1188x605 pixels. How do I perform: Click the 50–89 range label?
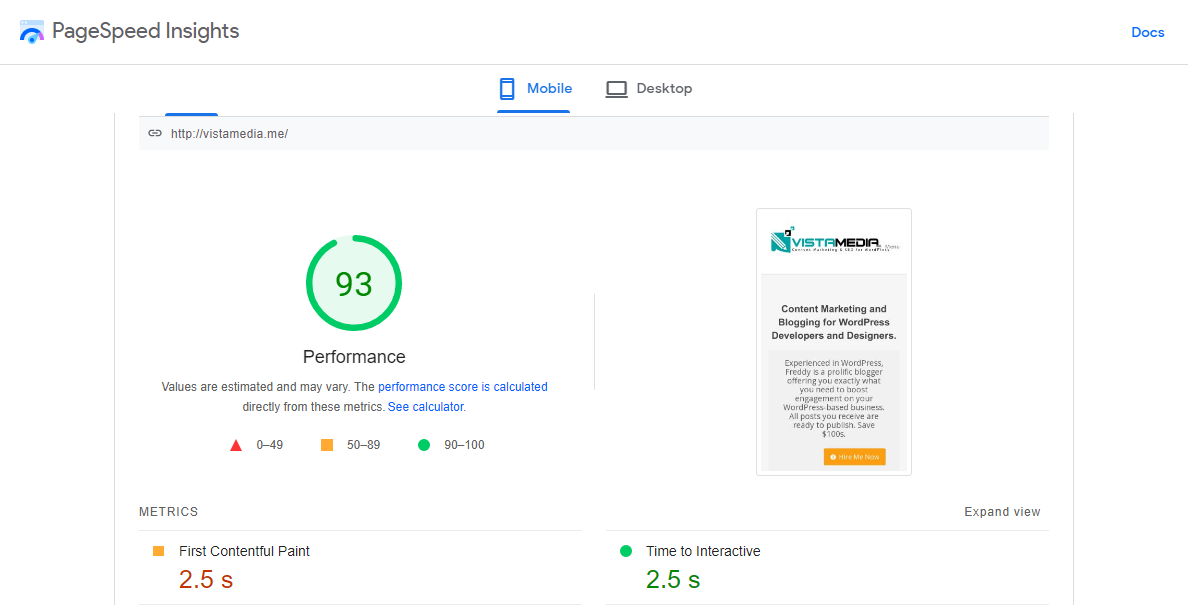click(x=364, y=445)
